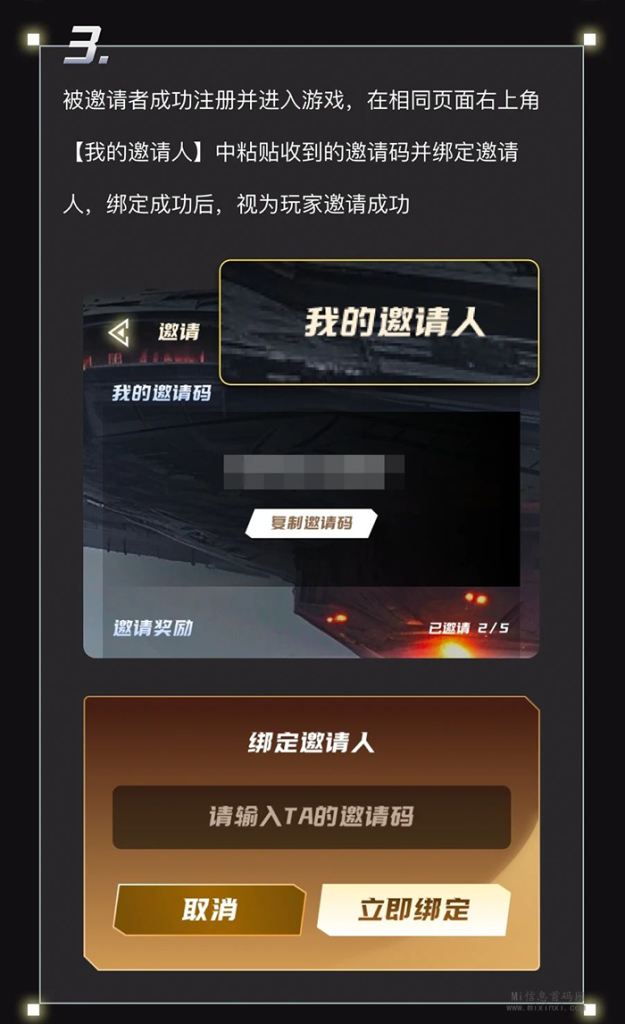Click the 绑定邀请人 dialog title
625x1024 pixels.
tap(312, 743)
